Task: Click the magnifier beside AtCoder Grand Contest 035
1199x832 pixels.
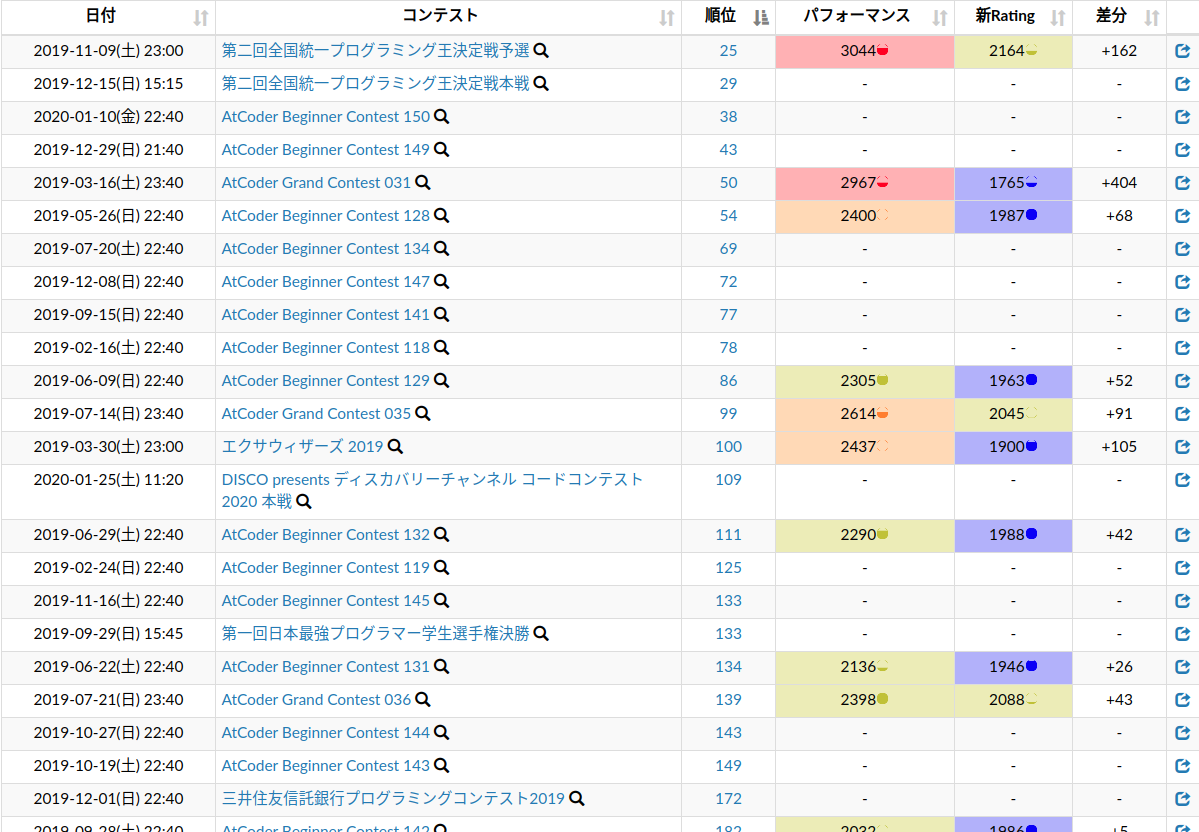Action: [x=423, y=414]
